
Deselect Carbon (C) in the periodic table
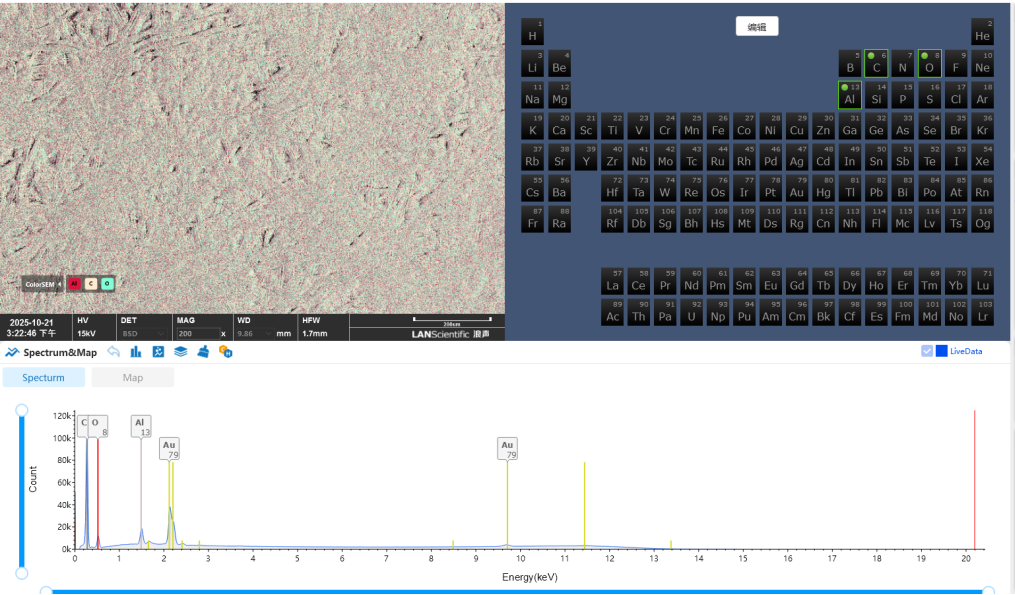[x=876, y=64]
